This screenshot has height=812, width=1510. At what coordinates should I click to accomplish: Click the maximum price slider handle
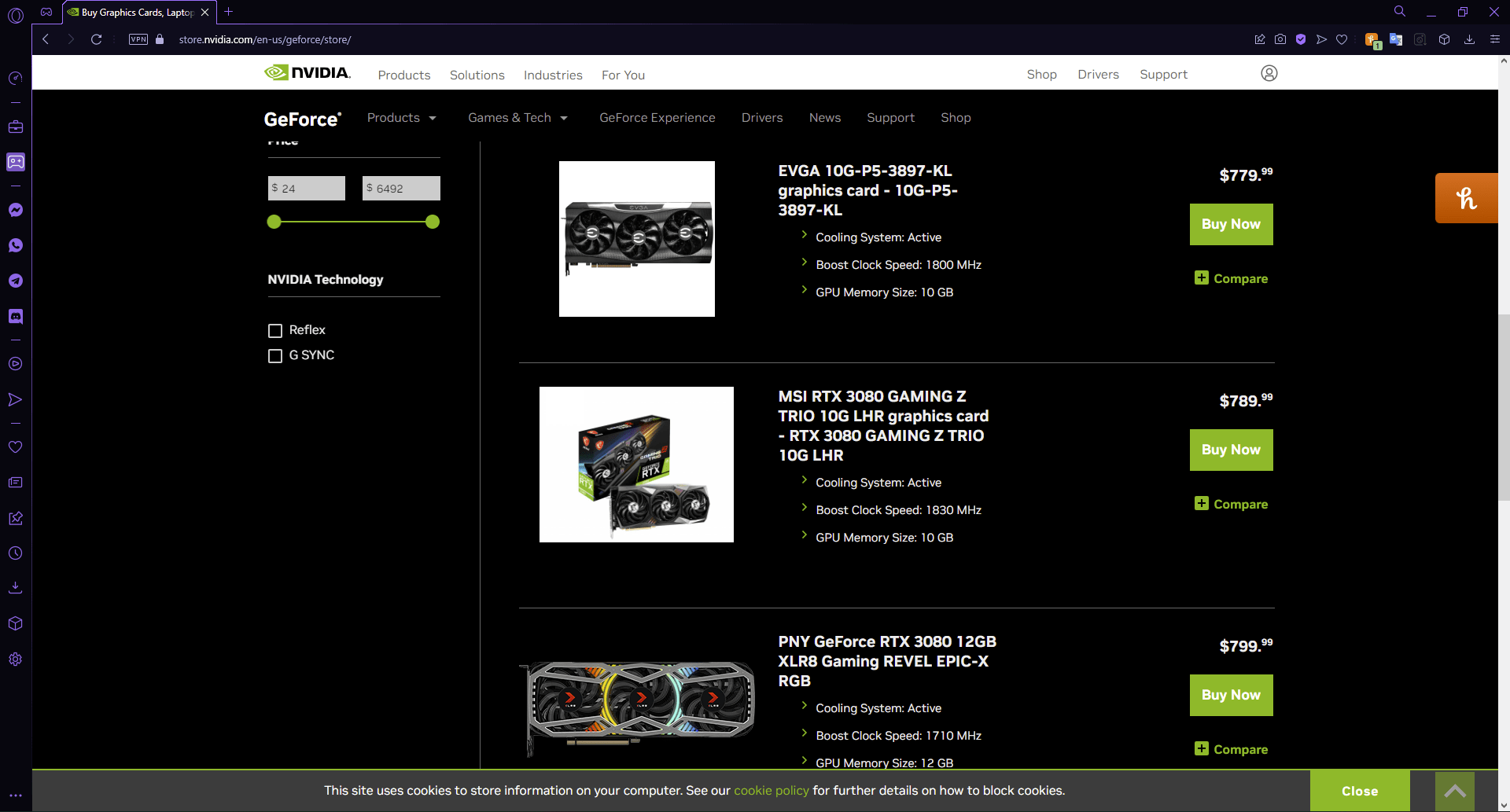tap(433, 222)
